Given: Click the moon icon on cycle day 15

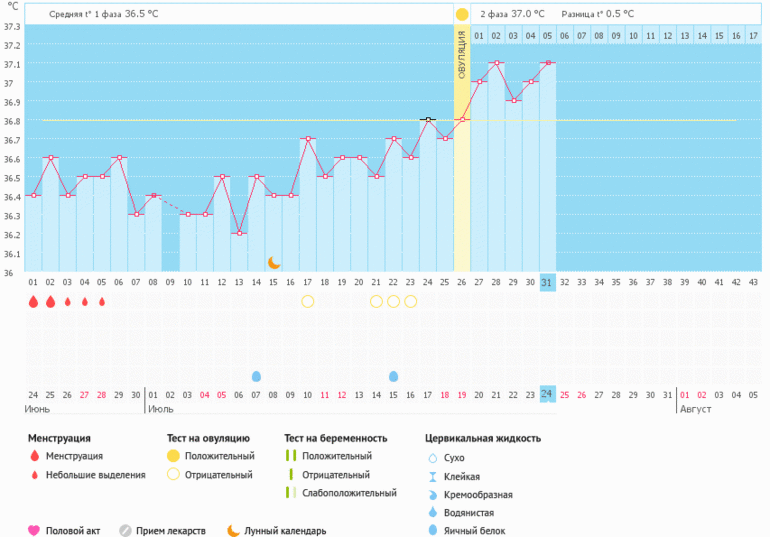Looking at the screenshot, I should [274, 262].
